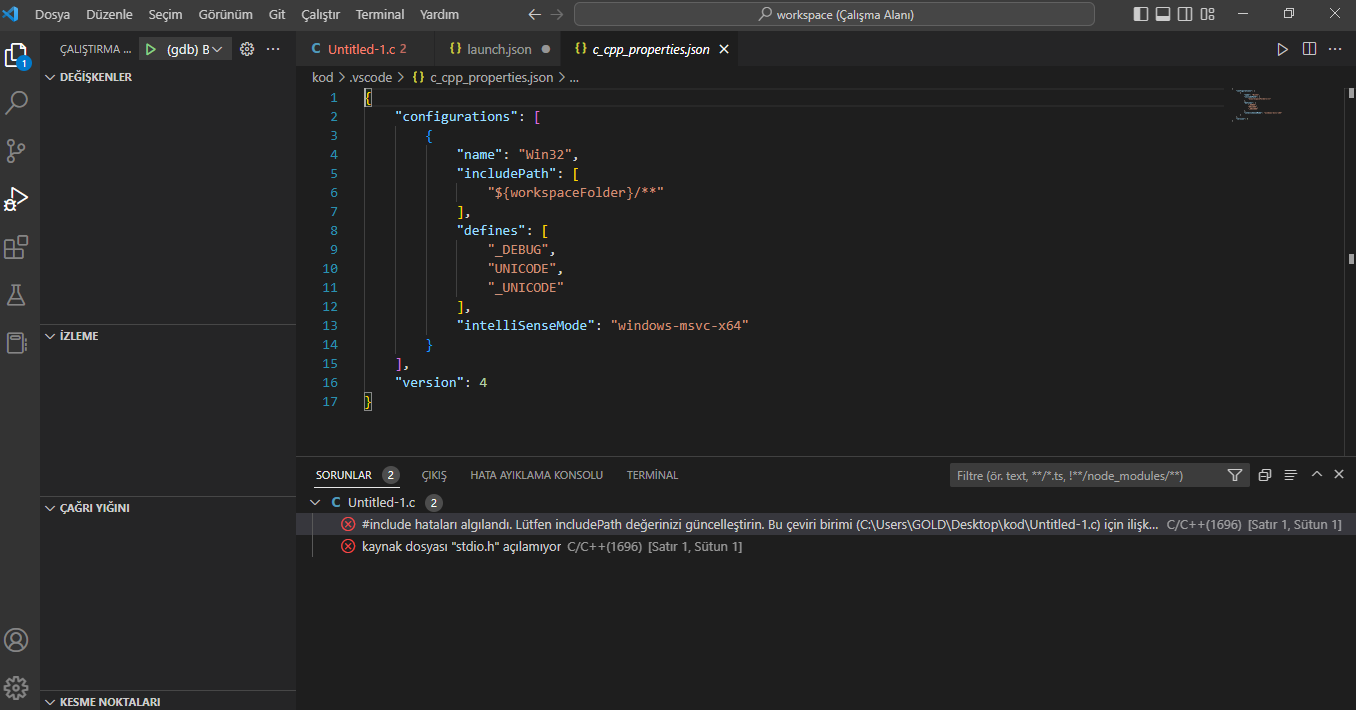Open the Testing flask icon

(x=17, y=295)
